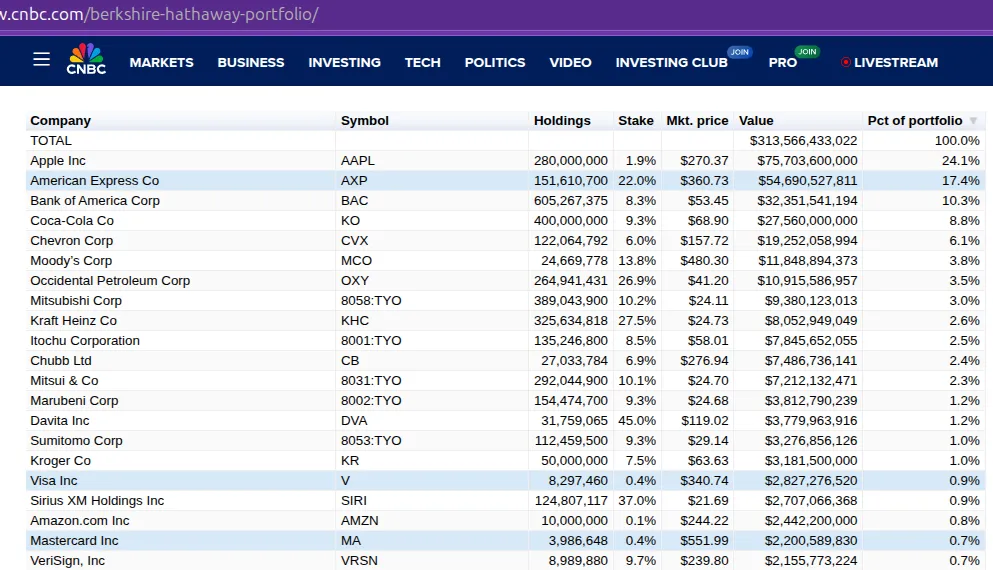Click the green JOIN badge on PRO

(807, 51)
